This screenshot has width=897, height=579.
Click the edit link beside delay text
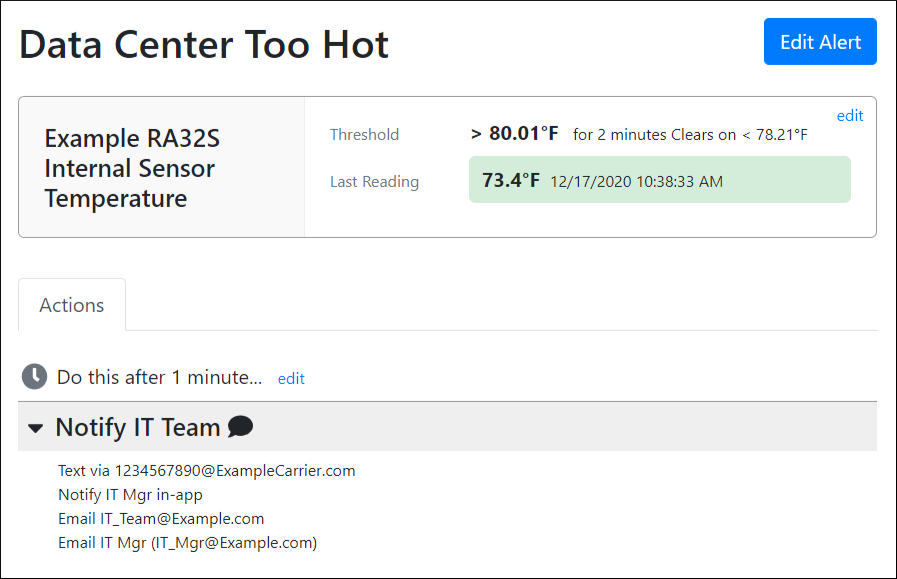pyautogui.click(x=291, y=378)
